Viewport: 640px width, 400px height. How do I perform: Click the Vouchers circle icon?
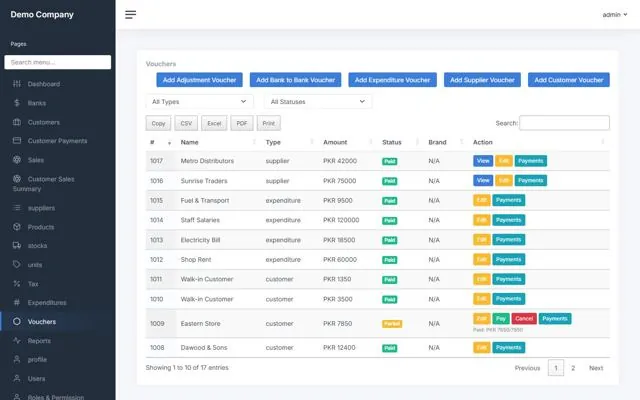(x=17, y=321)
